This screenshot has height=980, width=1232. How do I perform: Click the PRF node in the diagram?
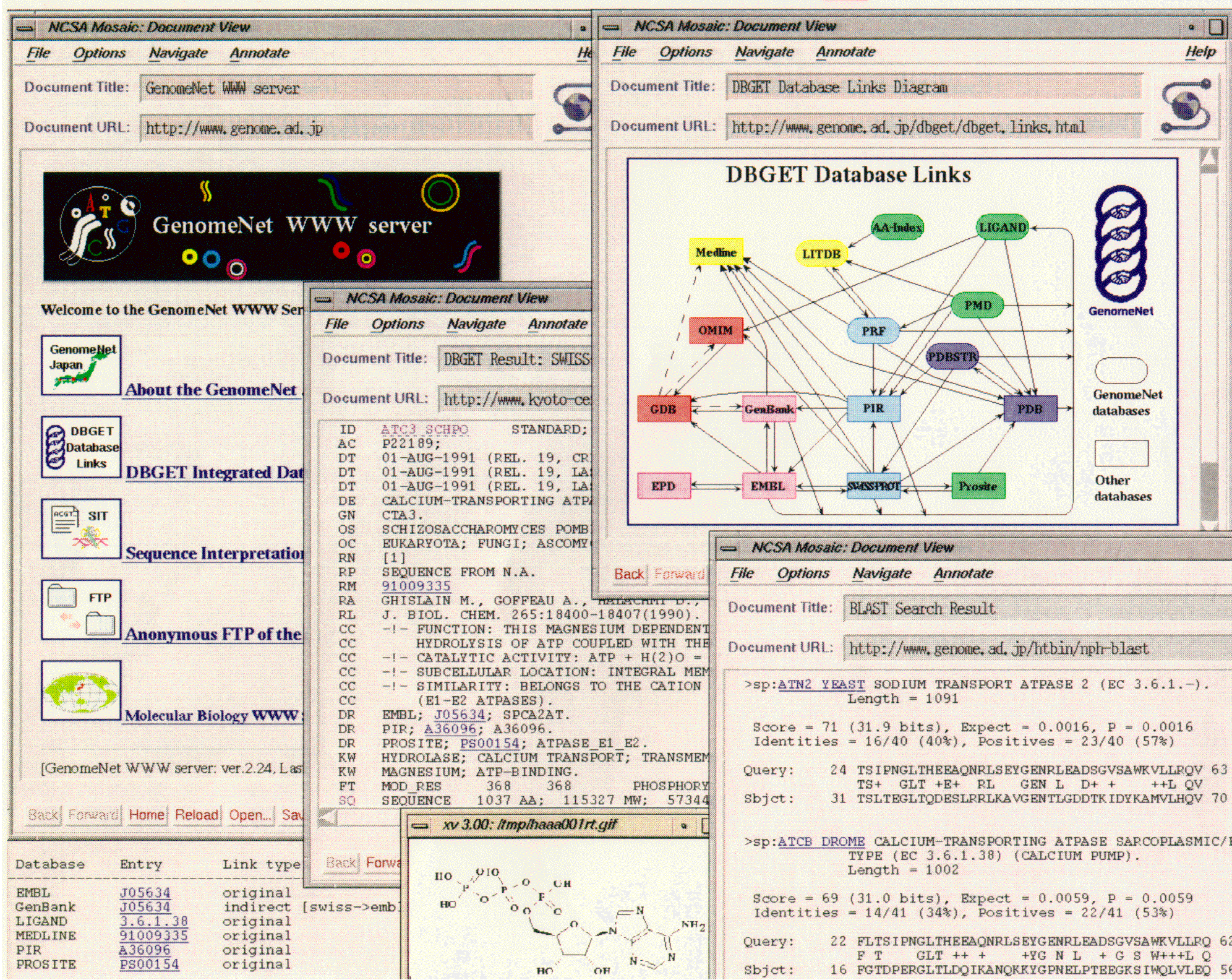(x=873, y=331)
